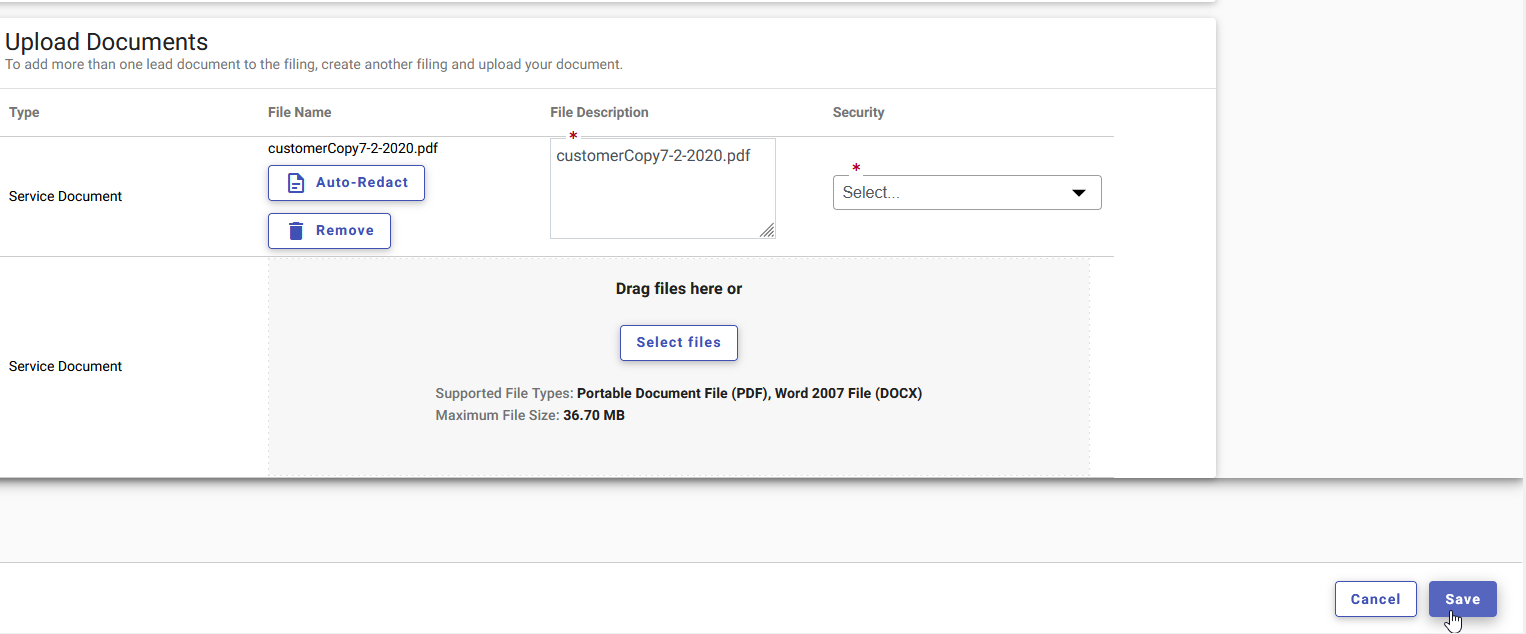The image size is (1526, 634).
Task: Save the uploaded documents
Action: point(1462,598)
